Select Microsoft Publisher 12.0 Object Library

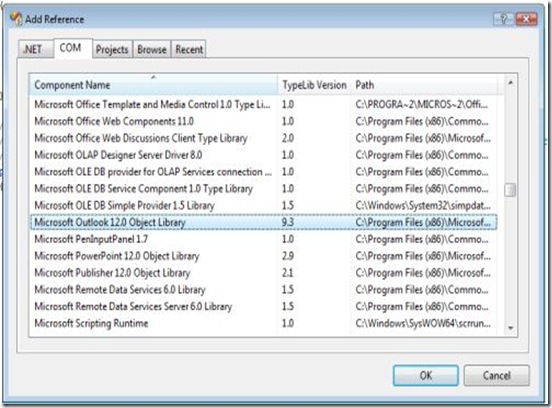point(263,273)
